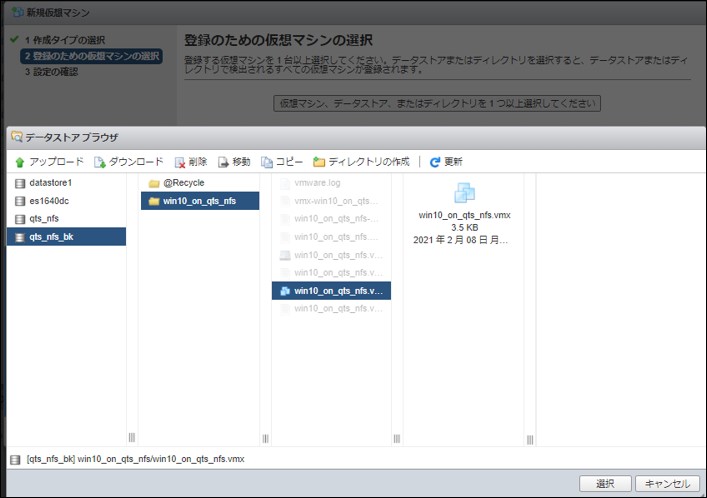Refresh the datastore browser
The width and height of the screenshot is (707, 498).
click(435, 162)
